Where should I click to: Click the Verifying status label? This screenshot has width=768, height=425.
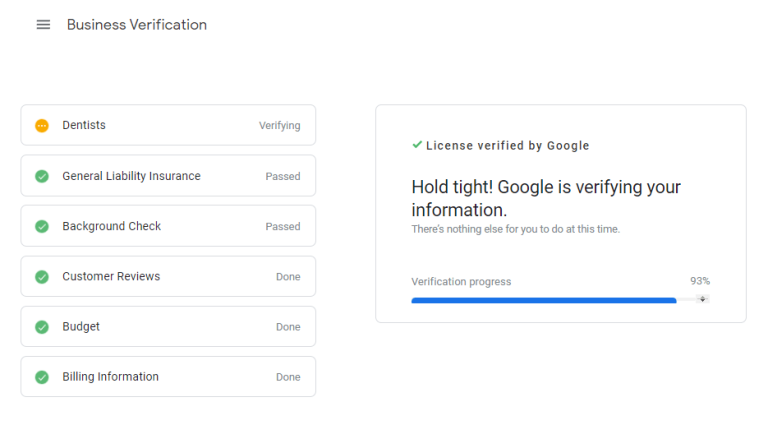[280, 126]
